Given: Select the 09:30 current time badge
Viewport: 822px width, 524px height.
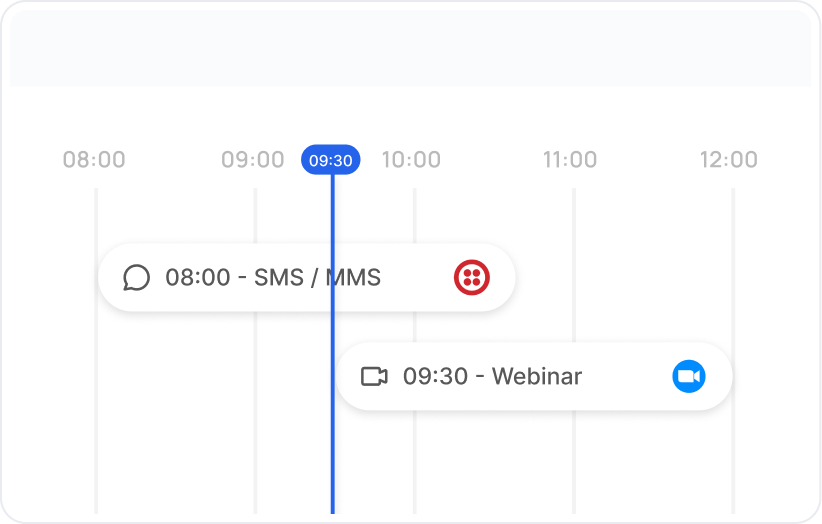Looking at the screenshot, I should [x=331, y=160].
